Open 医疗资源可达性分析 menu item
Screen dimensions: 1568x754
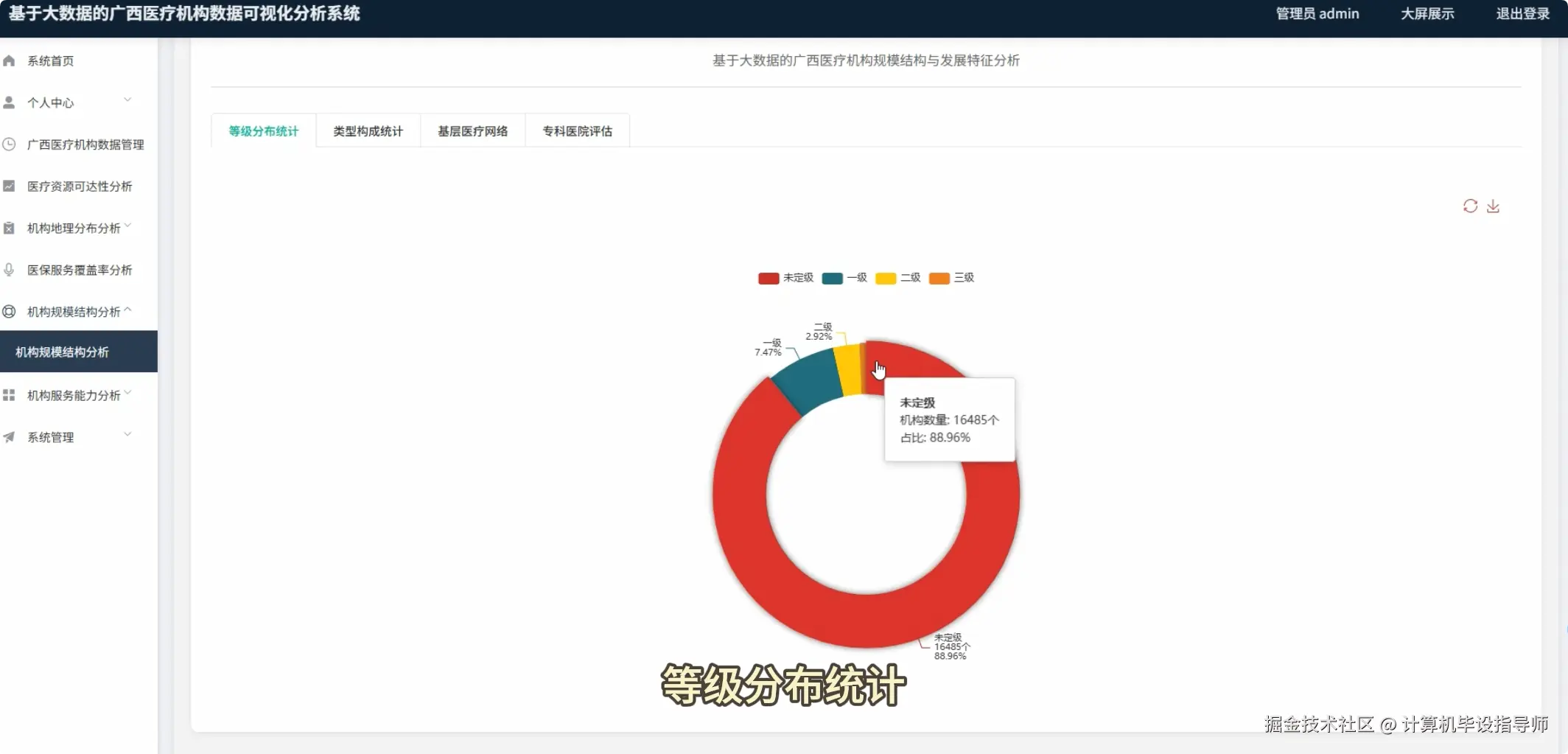(79, 186)
